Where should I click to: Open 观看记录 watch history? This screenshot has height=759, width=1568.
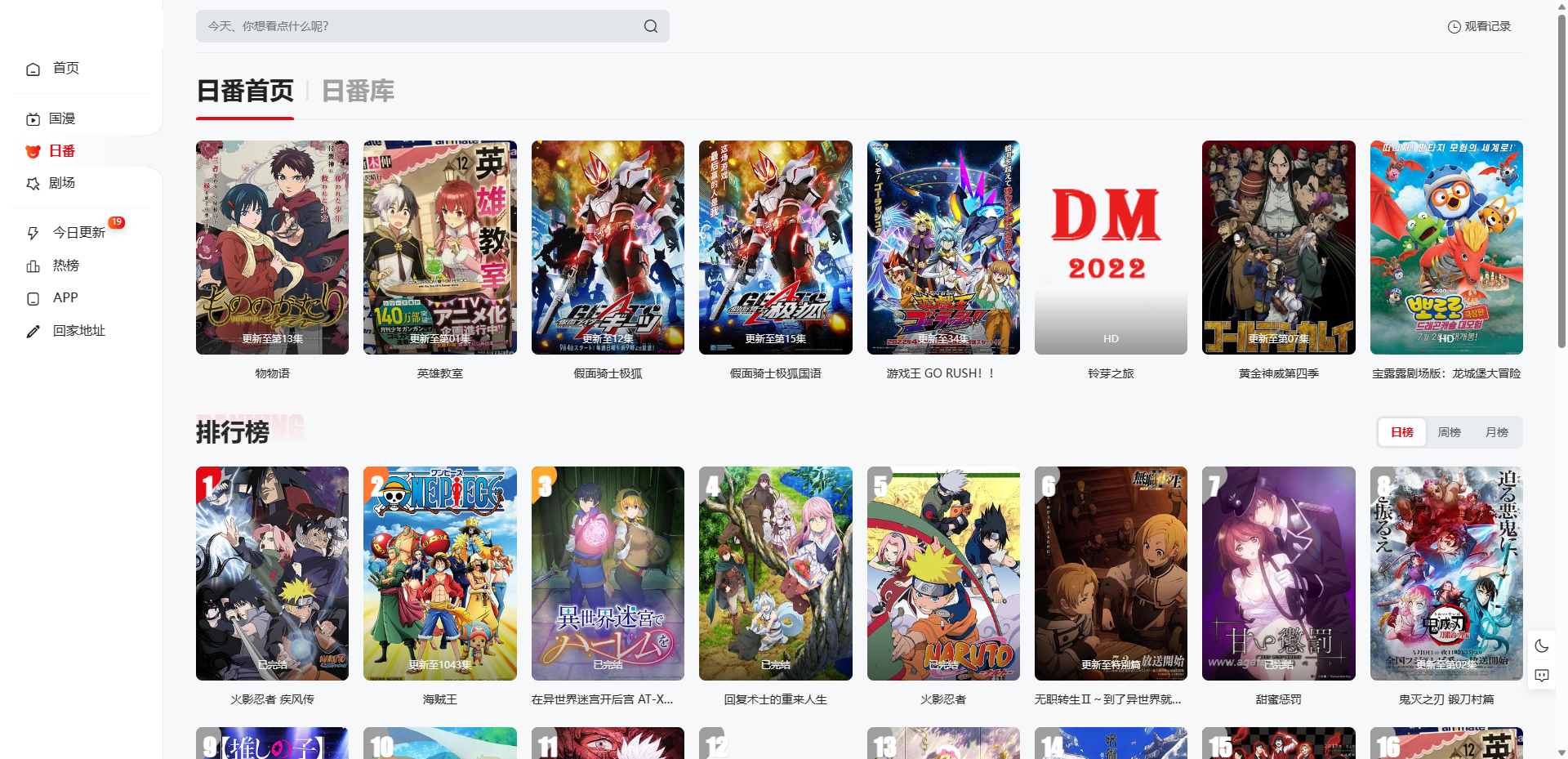(x=1479, y=27)
